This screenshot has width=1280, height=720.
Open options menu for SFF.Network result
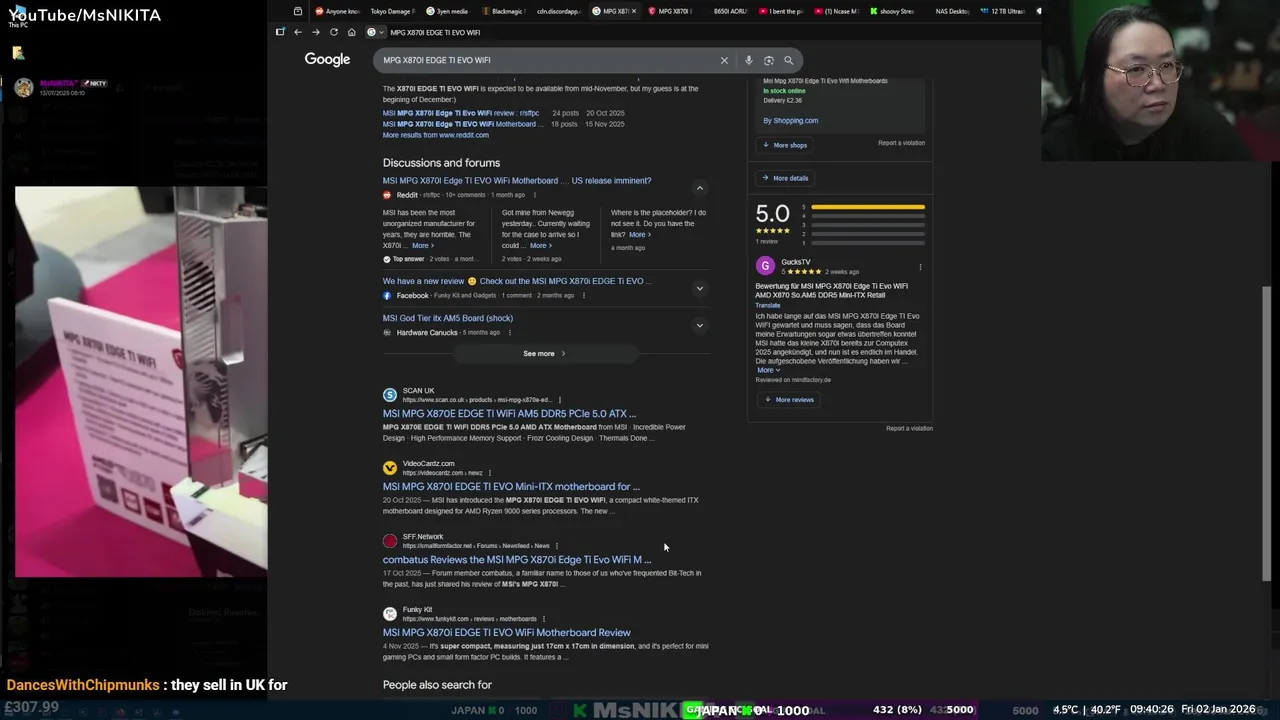tap(557, 546)
